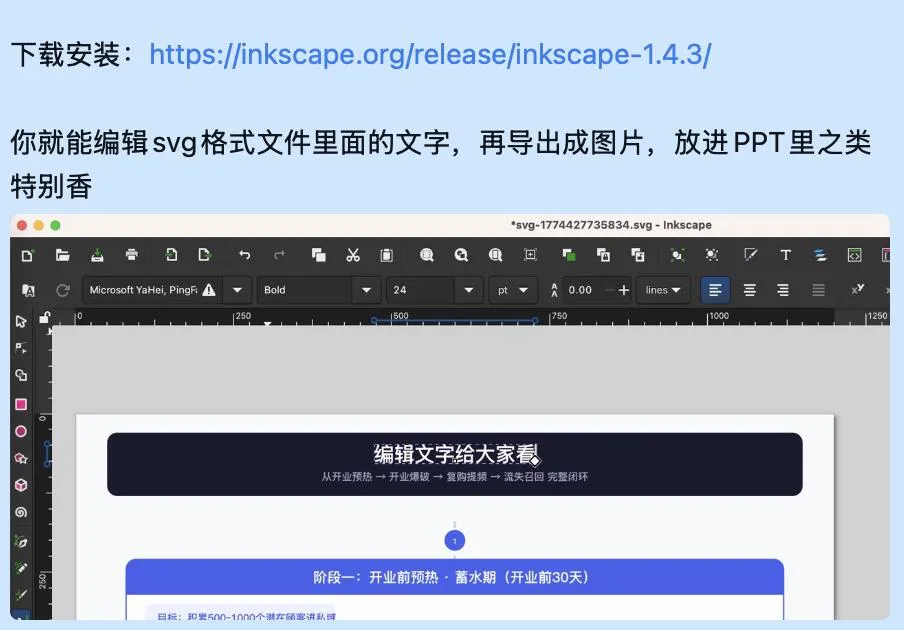Select the Spiral tool

[x=21, y=512]
